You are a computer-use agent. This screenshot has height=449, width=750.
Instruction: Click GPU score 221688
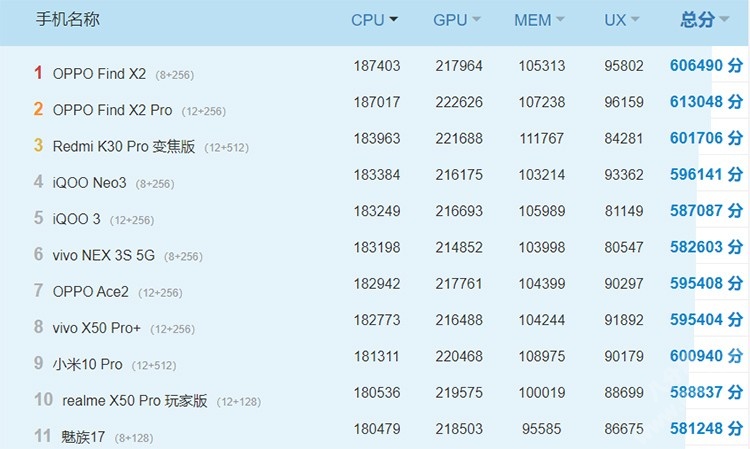coord(459,138)
